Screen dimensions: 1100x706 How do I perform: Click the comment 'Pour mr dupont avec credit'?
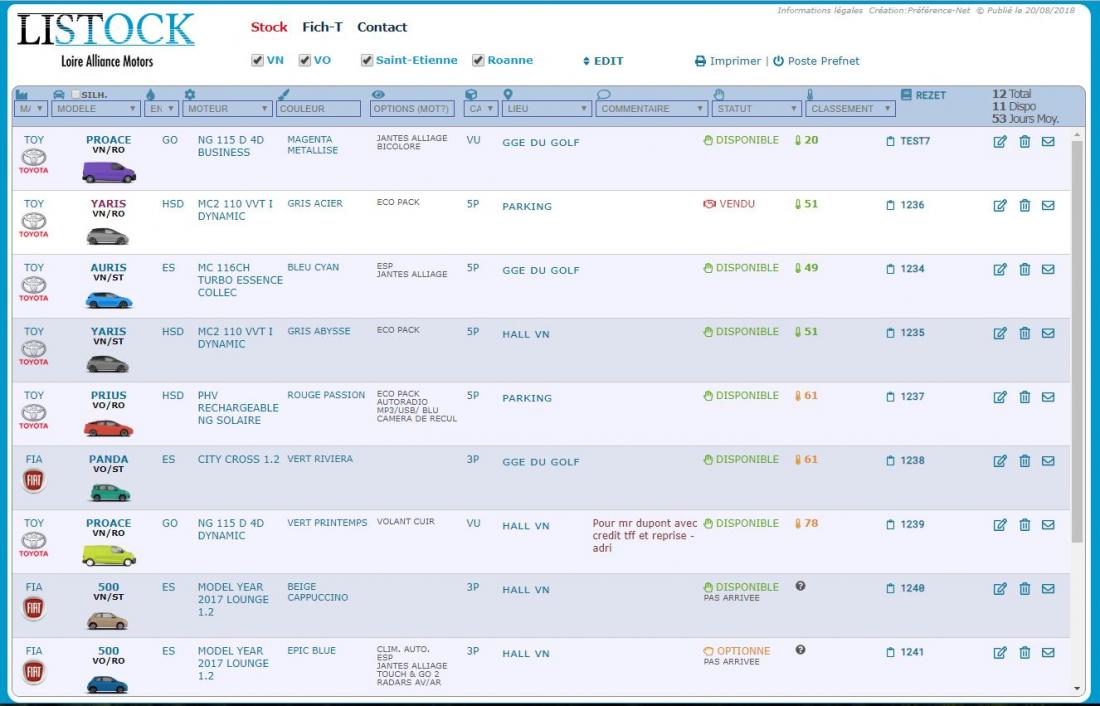click(645, 535)
